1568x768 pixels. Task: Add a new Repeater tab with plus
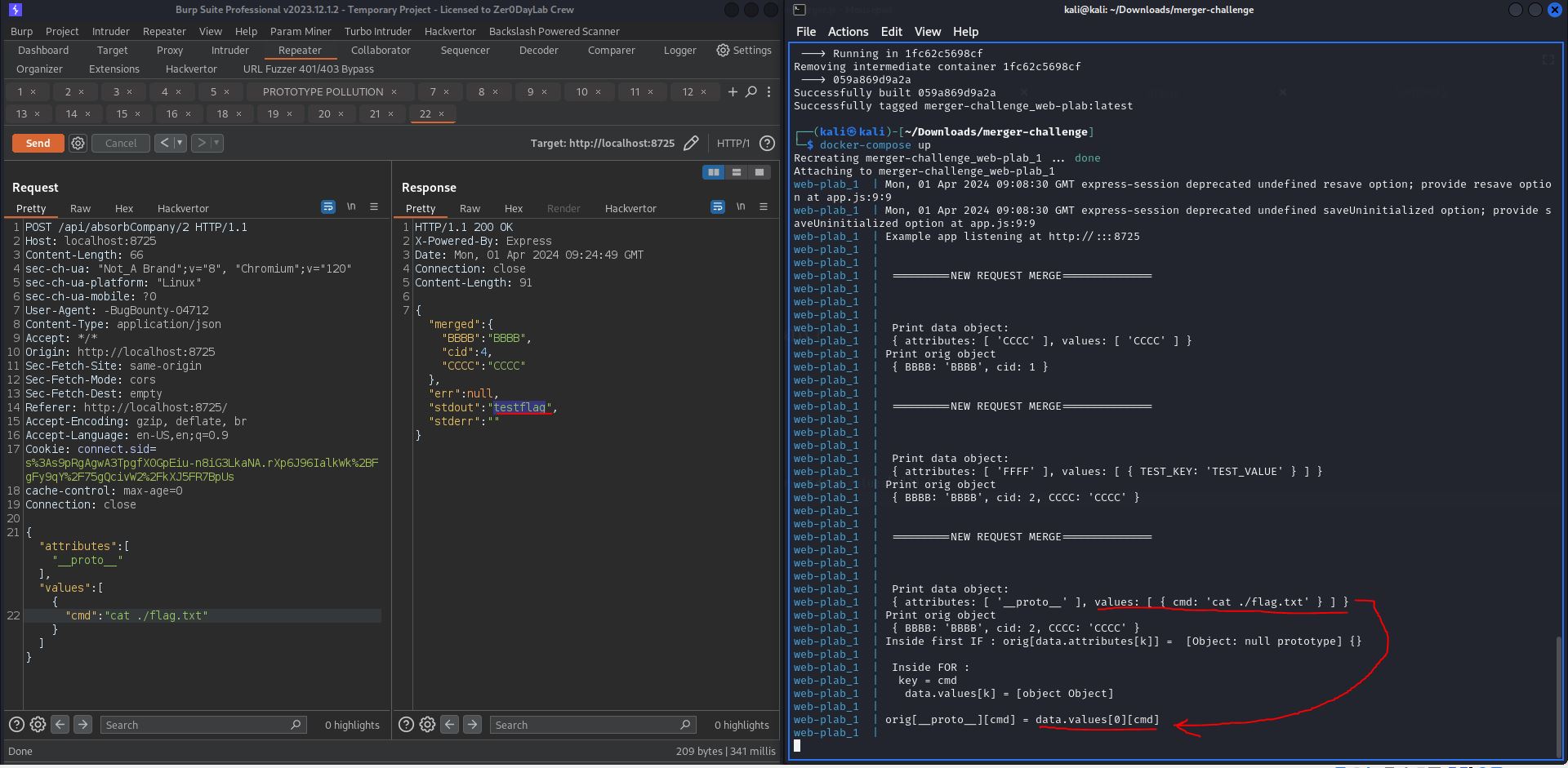[x=733, y=91]
